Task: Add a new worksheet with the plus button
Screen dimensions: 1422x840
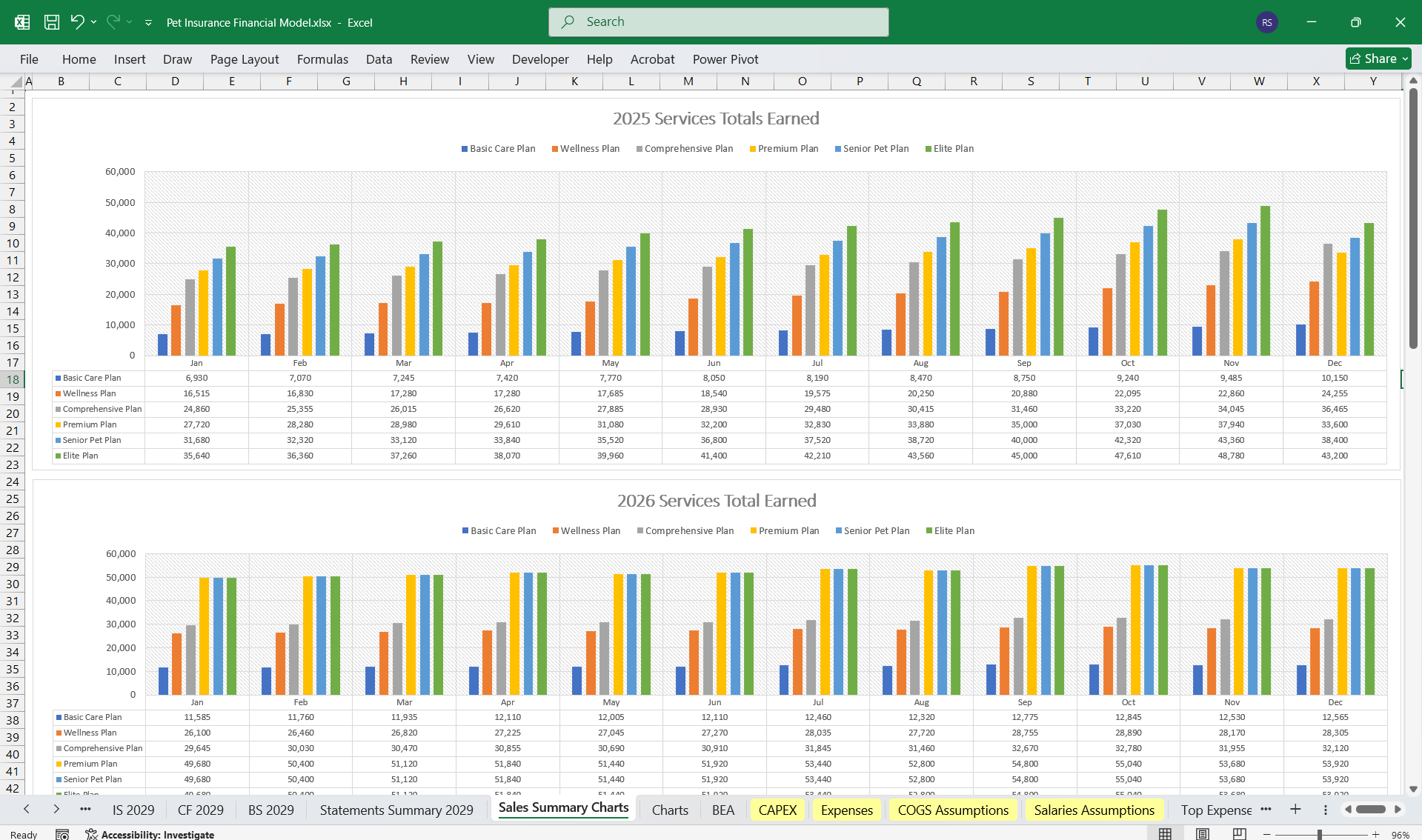Action: click(x=1295, y=810)
